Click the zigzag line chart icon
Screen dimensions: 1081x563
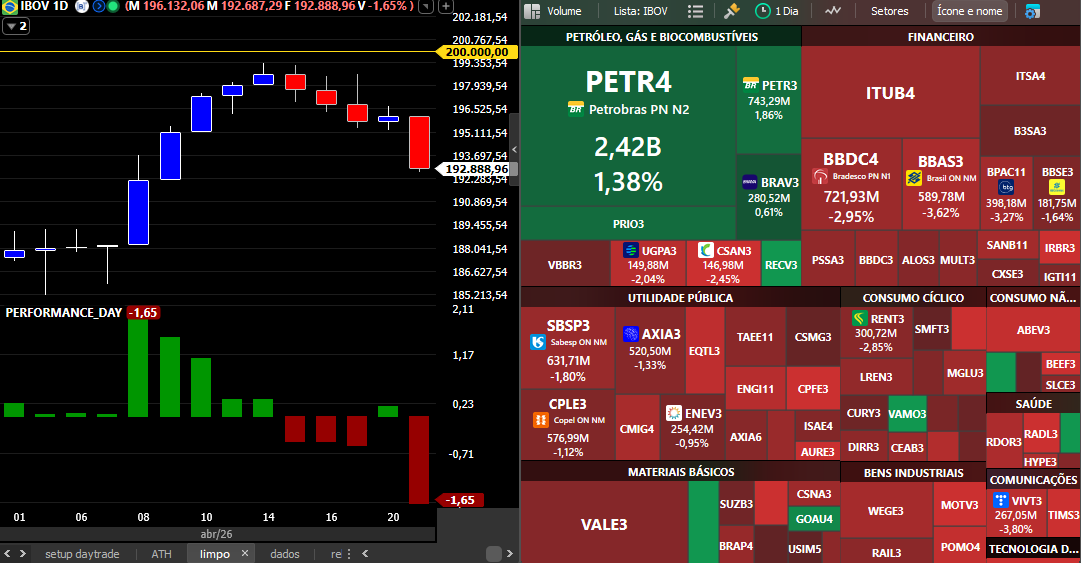tap(833, 11)
